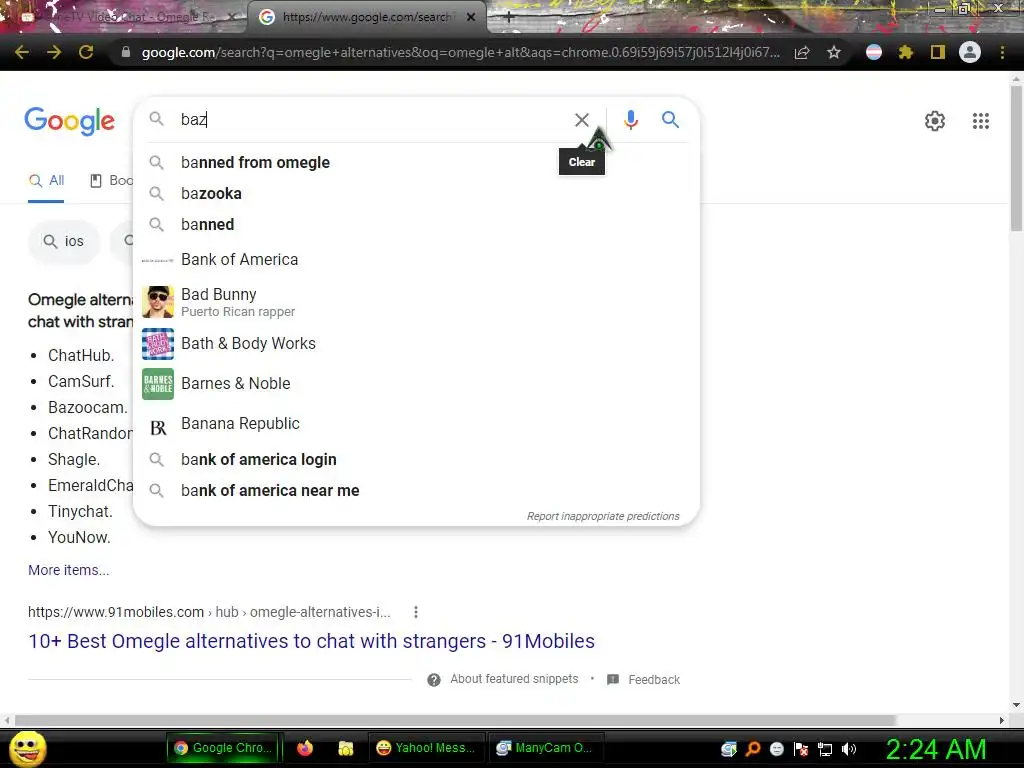The height and width of the screenshot is (768, 1024).
Task: Click the orange search tray icon
Action: coord(753,749)
